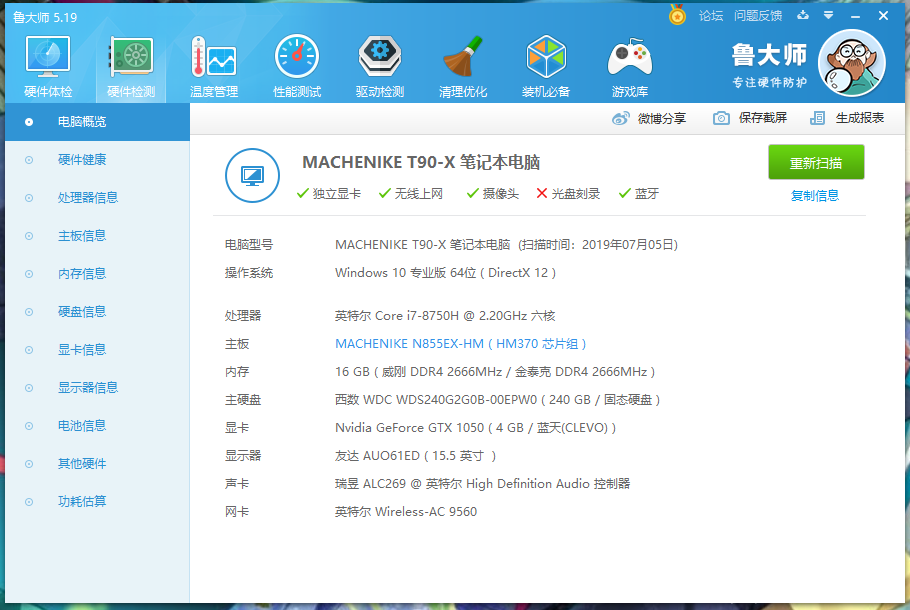
Task: Click display value 友达 AUO61ED
Action: (416, 456)
